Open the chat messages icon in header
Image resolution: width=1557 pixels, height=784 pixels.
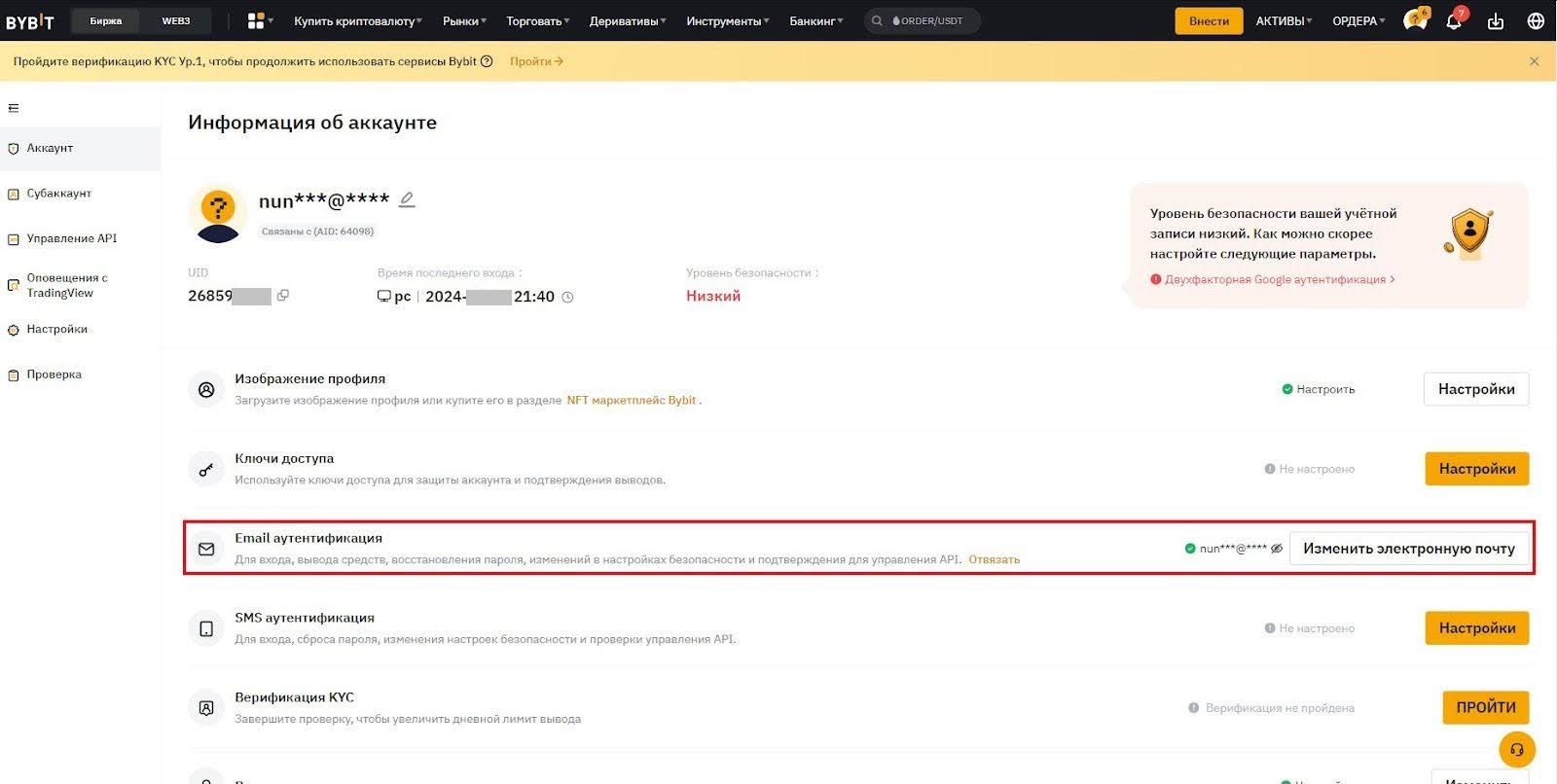[x=1415, y=20]
